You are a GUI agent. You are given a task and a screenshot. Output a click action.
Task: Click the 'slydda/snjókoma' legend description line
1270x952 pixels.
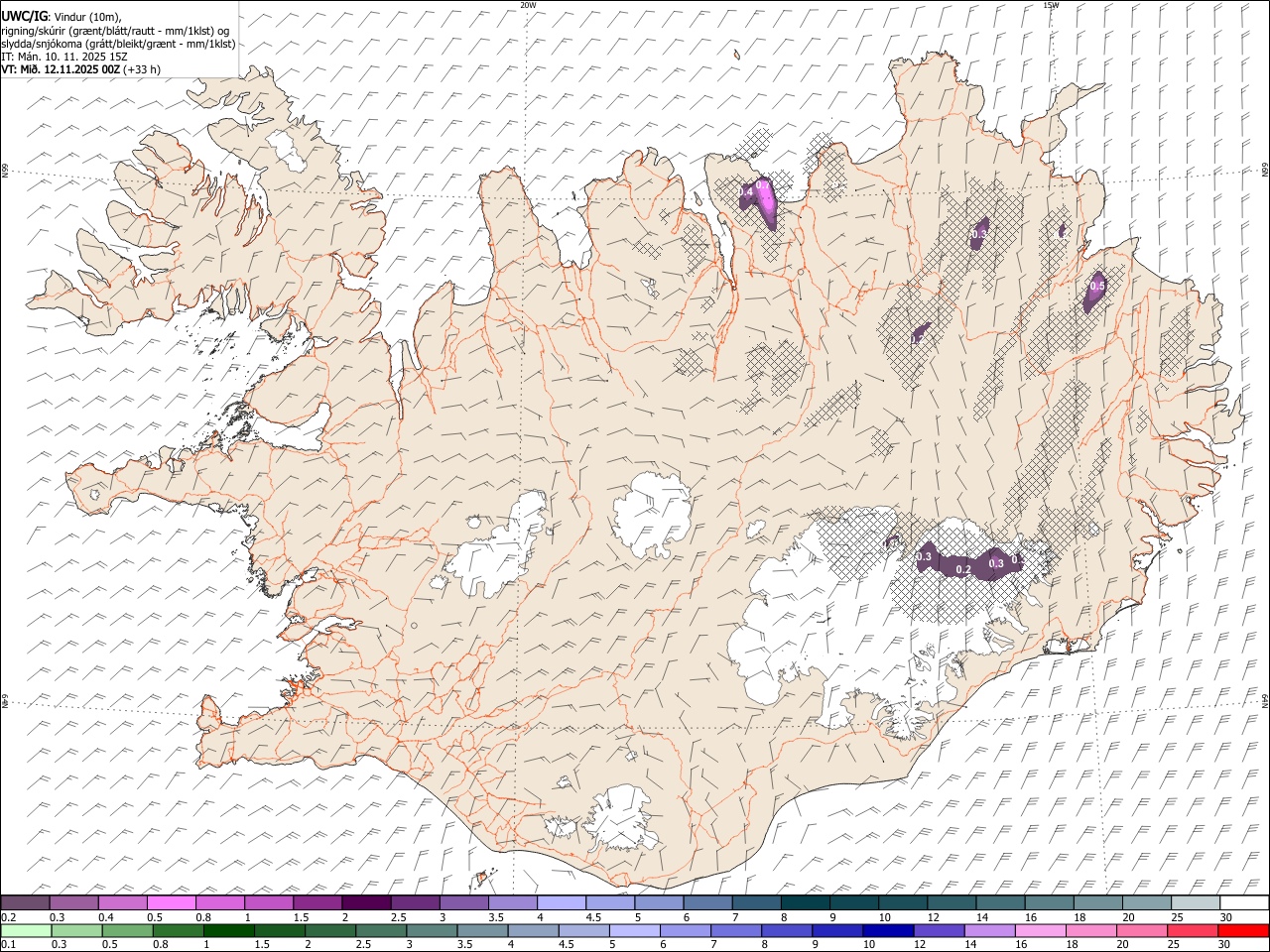(x=118, y=44)
